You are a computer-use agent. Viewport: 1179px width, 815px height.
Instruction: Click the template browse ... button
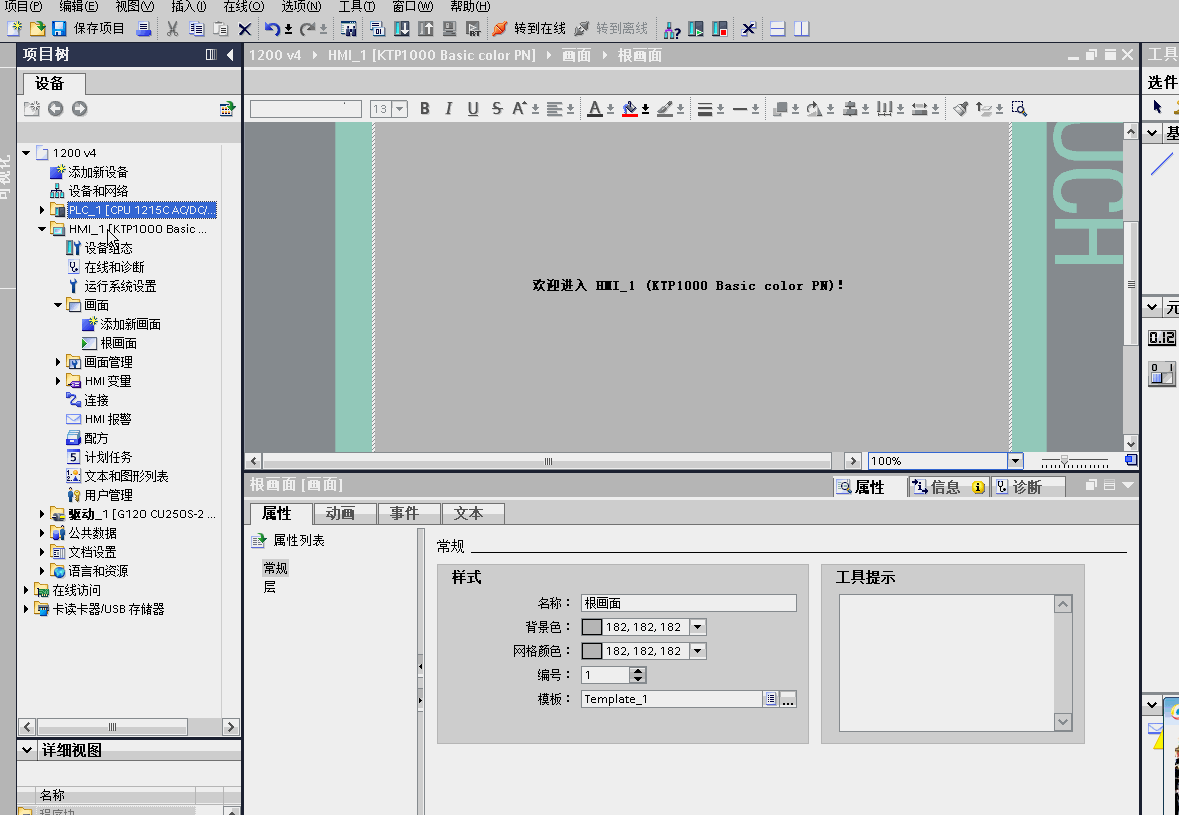pos(787,699)
